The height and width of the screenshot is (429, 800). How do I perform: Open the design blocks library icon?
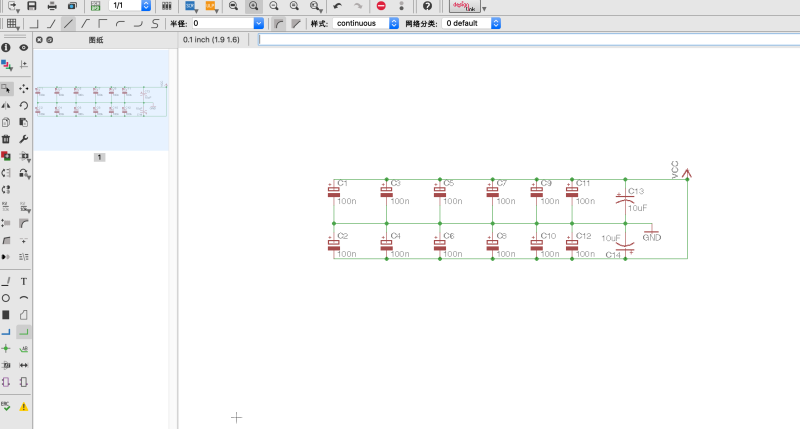click(167, 6)
